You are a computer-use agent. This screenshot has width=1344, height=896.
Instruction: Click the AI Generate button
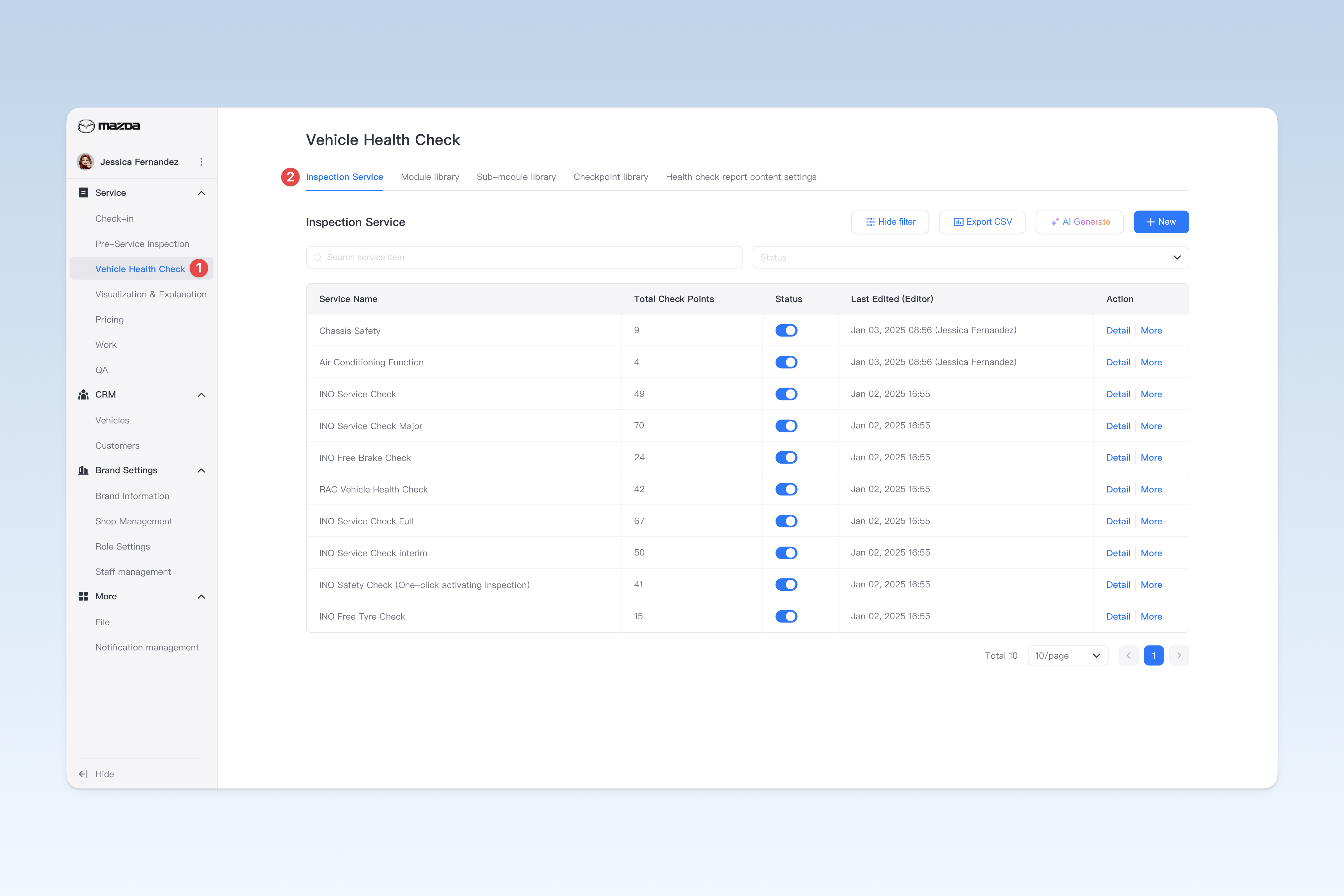click(x=1079, y=222)
